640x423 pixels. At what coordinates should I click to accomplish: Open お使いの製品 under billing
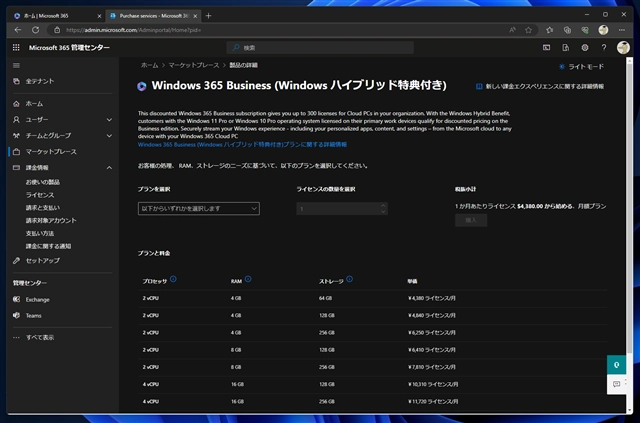[x=42, y=182]
